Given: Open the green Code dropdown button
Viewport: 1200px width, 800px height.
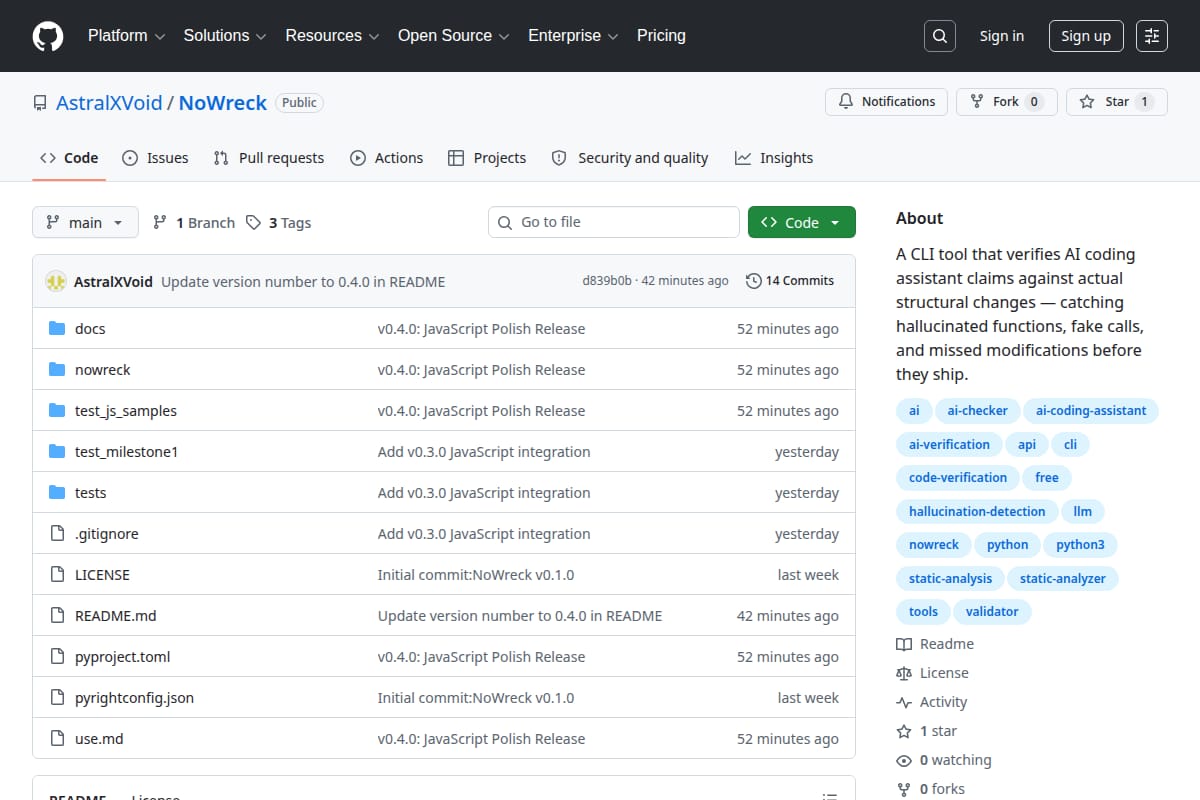Looking at the screenshot, I should coord(802,223).
